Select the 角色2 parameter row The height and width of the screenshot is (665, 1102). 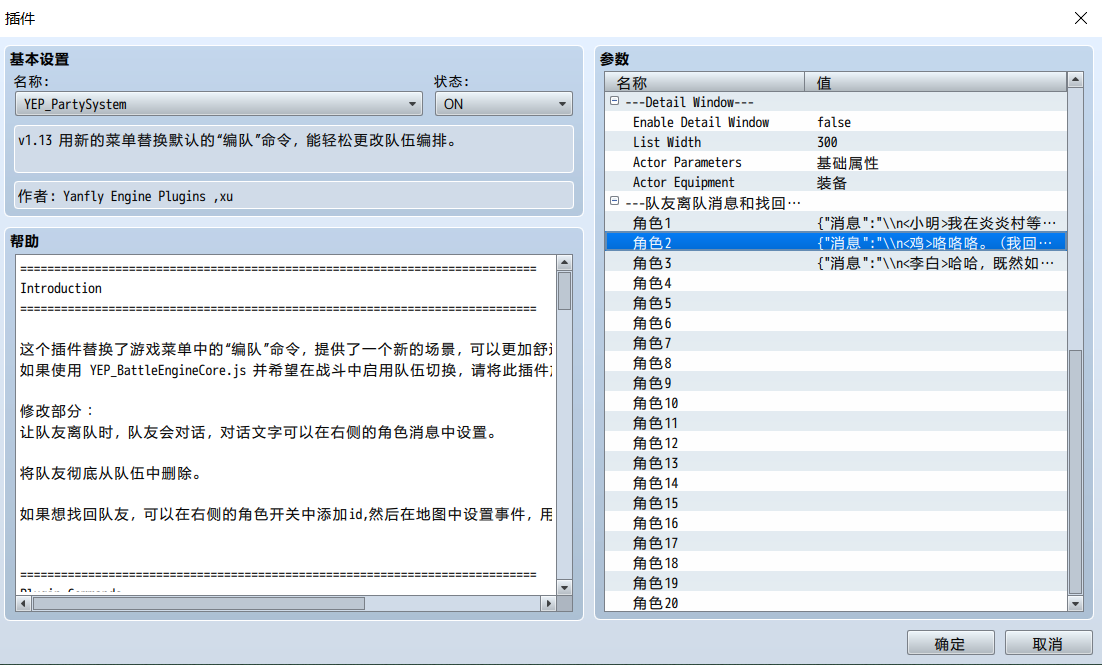coord(836,243)
